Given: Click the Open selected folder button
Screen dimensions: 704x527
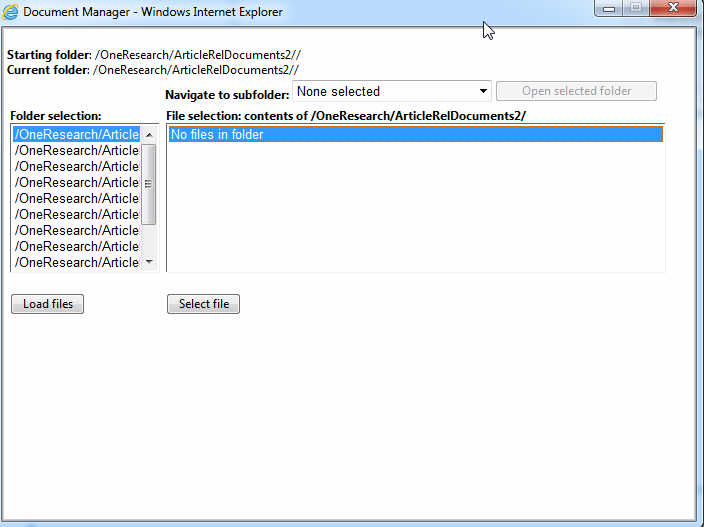Looking at the screenshot, I should 576,91.
